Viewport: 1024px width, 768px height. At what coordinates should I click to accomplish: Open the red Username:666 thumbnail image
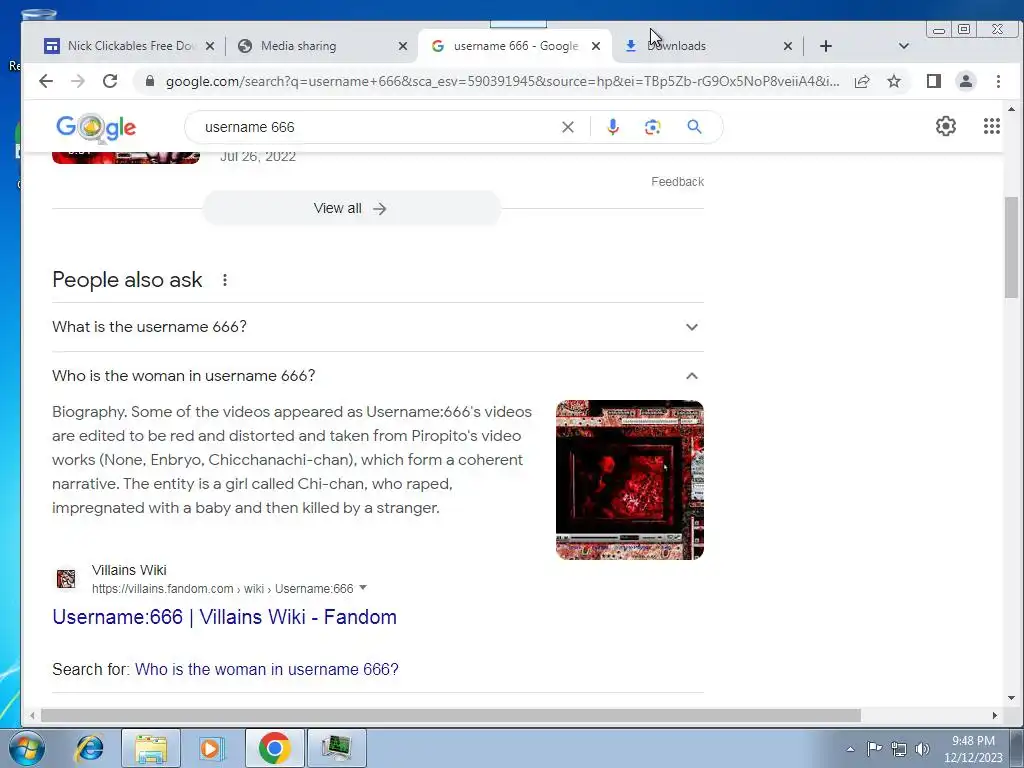tap(630, 480)
